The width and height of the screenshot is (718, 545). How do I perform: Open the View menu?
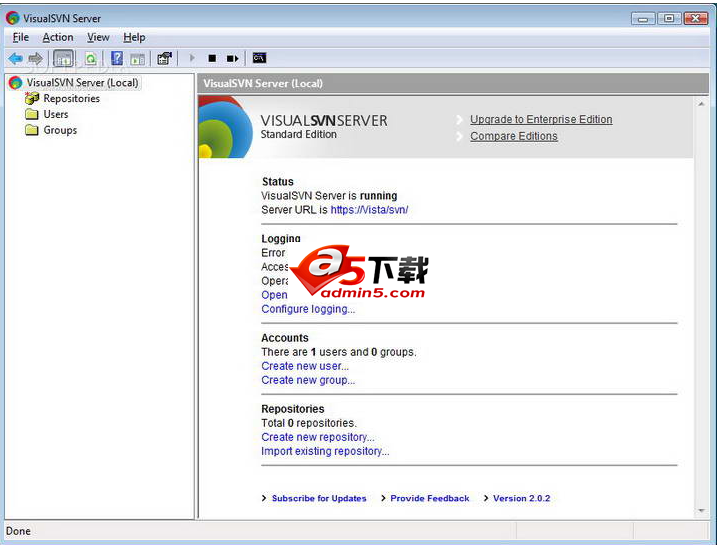tap(98, 37)
